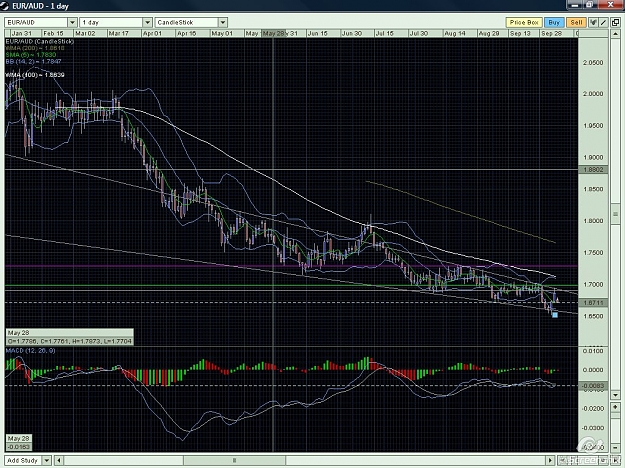Screen dimensions: 625x468
Task: Click the Aug 14 date label
Action: pos(454,33)
